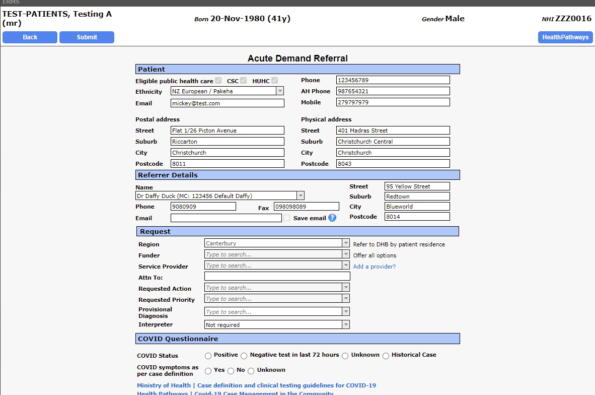This screenshot has height=395, width=595.
Task: Click the Refer to DHB by patient residence text
Action: pos(399,244)
